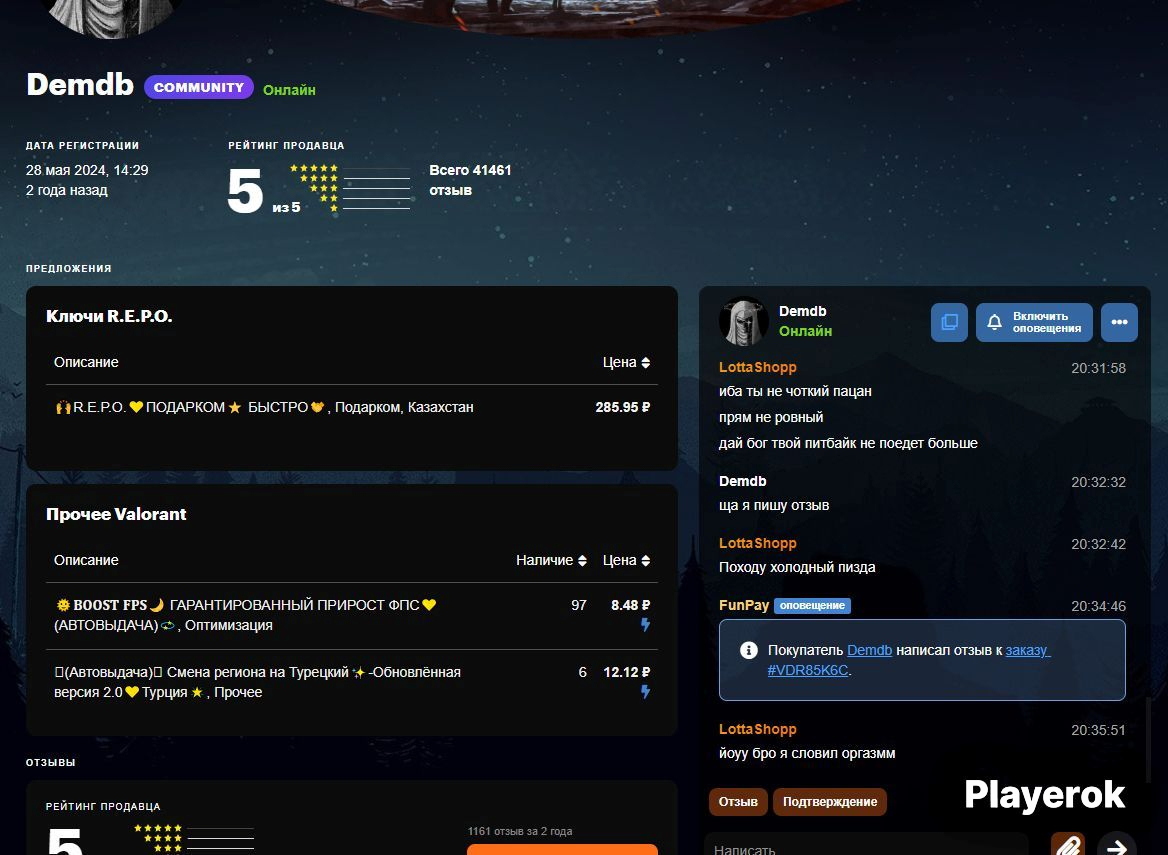Screen dimensions: 1168x855
Task: Click LottaShopp name on the 20:35:51 message
Action: (x=758, y=729)
